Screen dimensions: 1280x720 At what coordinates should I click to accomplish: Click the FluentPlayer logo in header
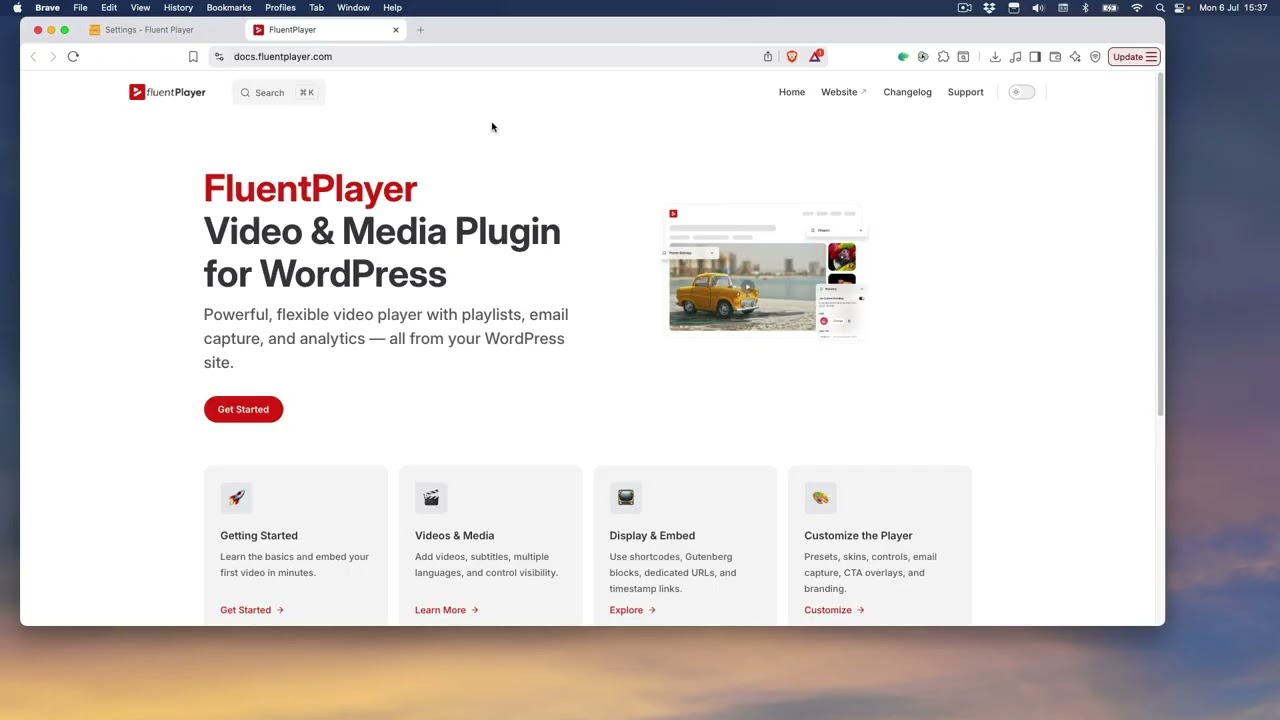(x=167, y=92)
